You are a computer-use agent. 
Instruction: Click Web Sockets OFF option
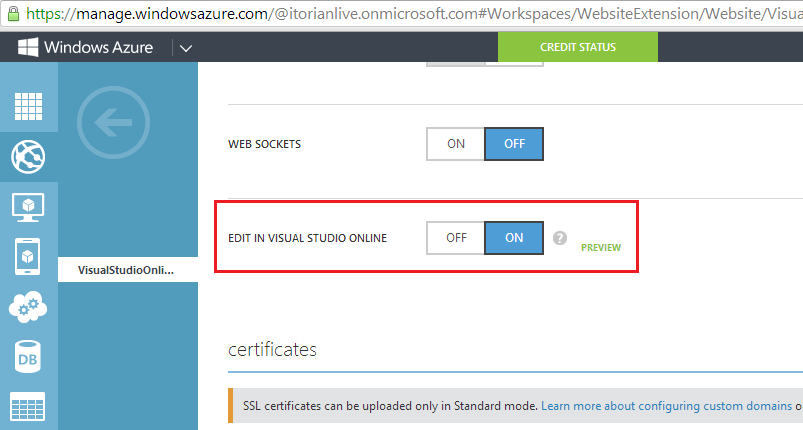(514, 144)
